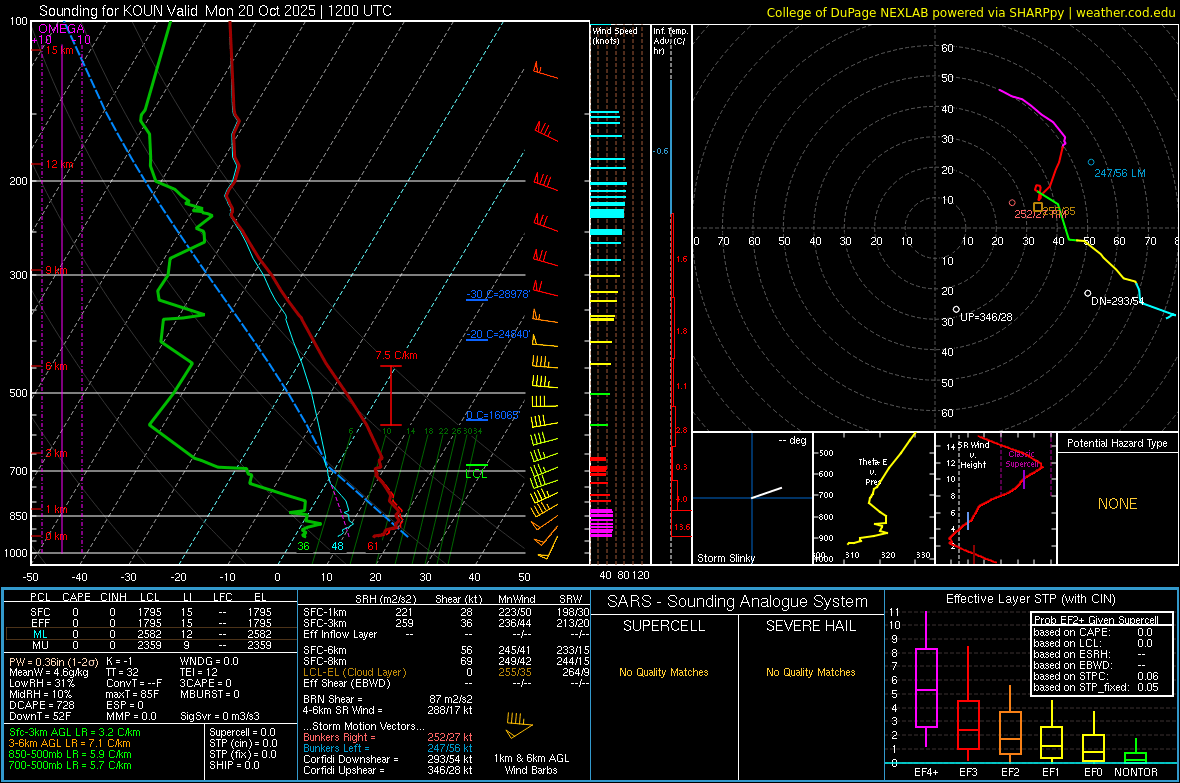This screenshot has width=1180, height=783.
Task: Click the '7.5 C/km' lapse rate label
Action: pos(396,355)
